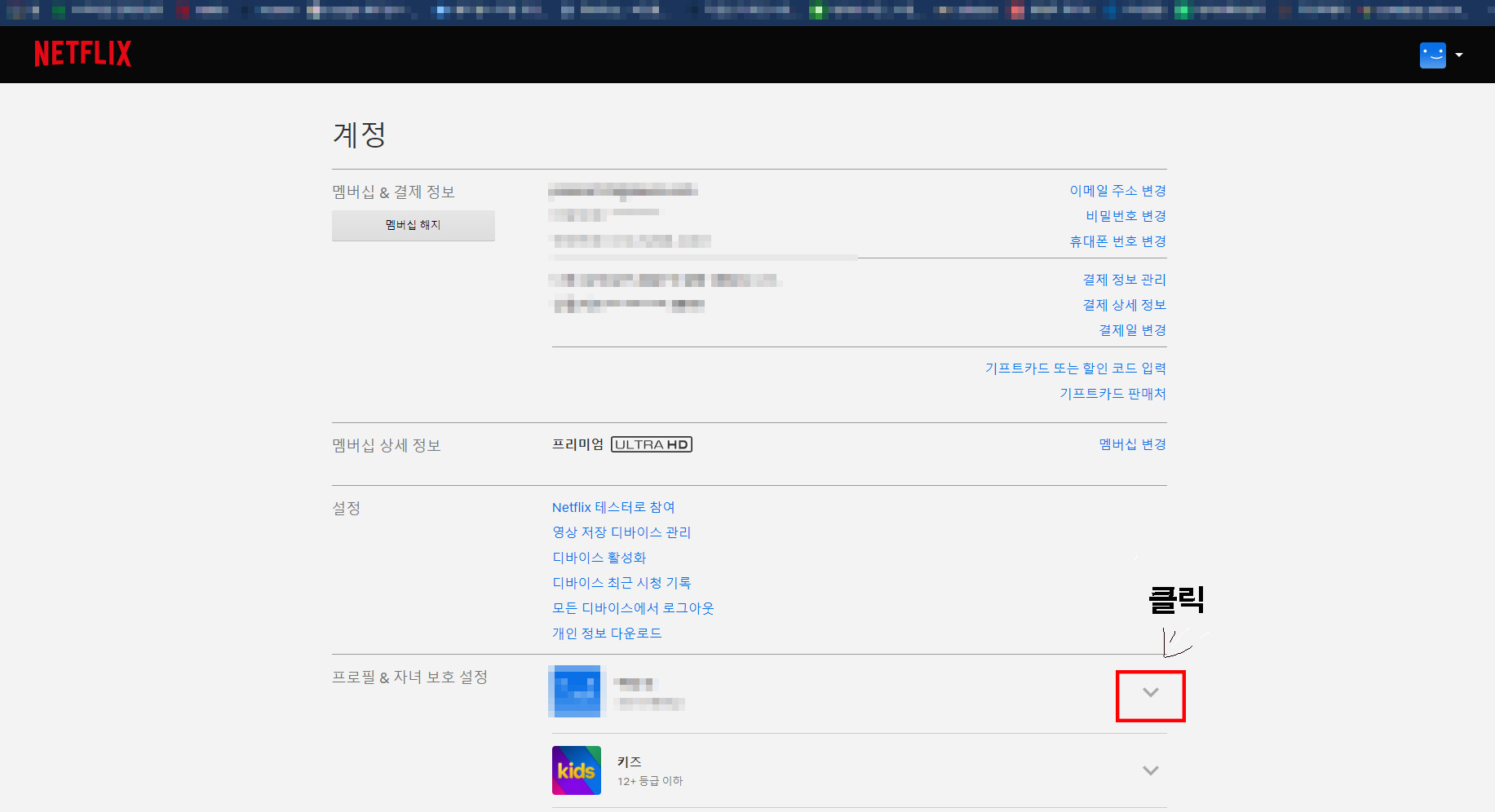1495x812 pixels.
Task: Click the 프로필 & 자녀 보호 설정 label
Action: click(409, 677)
